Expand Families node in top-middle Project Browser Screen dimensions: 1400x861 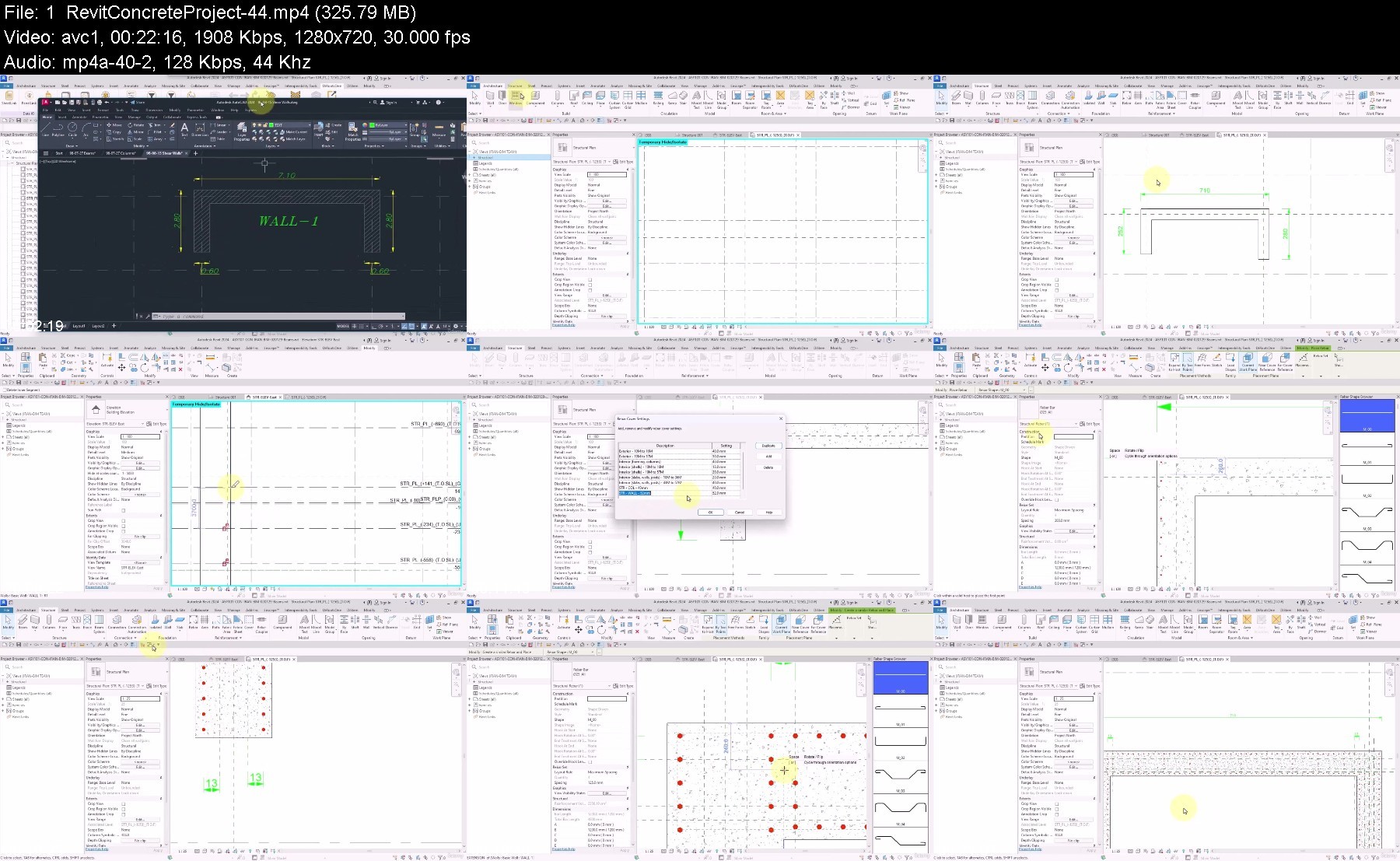point(469,180)
